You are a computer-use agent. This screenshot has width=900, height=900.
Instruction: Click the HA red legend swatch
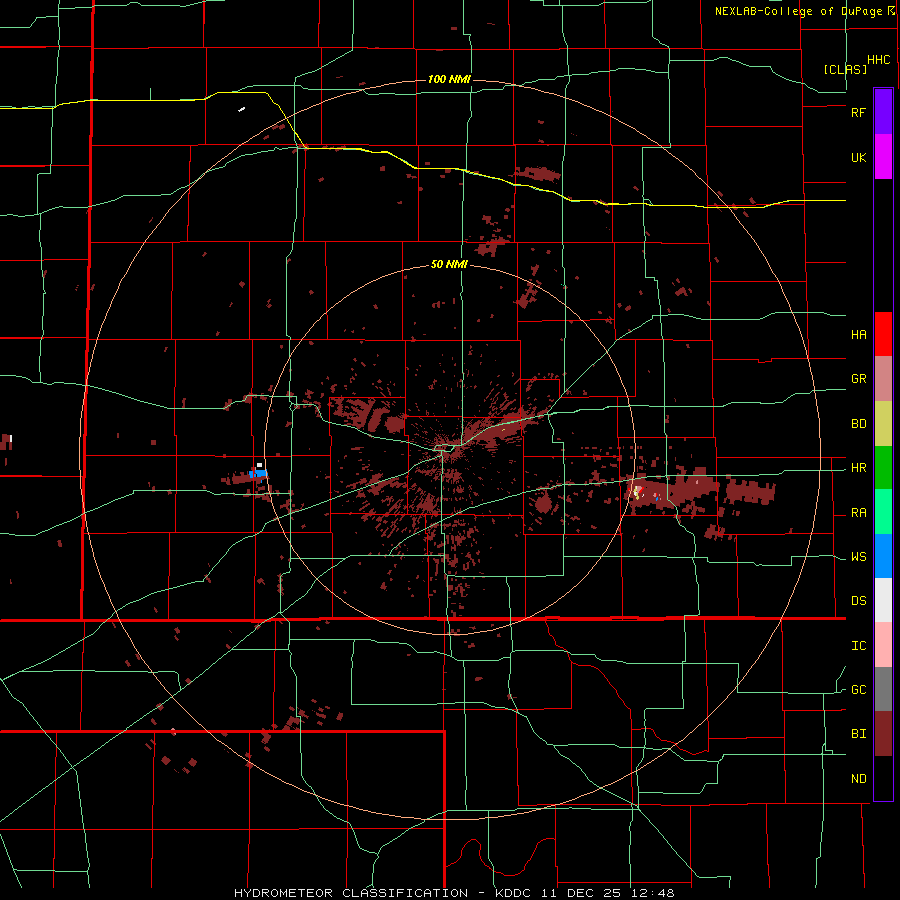point(883,334)
